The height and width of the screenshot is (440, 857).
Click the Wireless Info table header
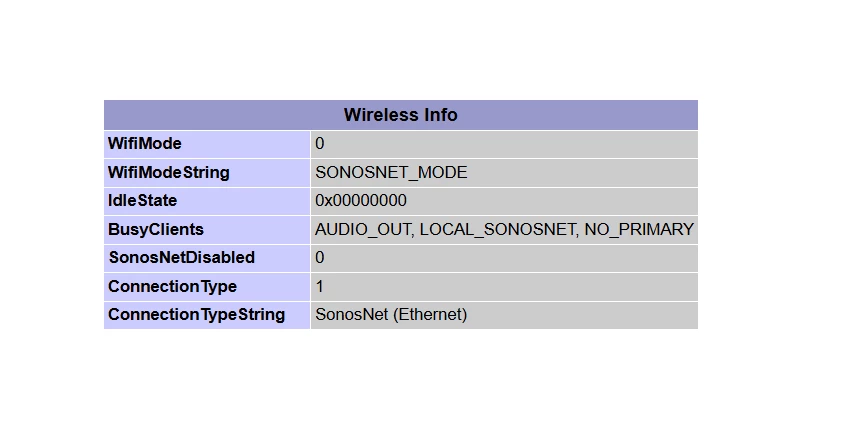coord(400,115)
